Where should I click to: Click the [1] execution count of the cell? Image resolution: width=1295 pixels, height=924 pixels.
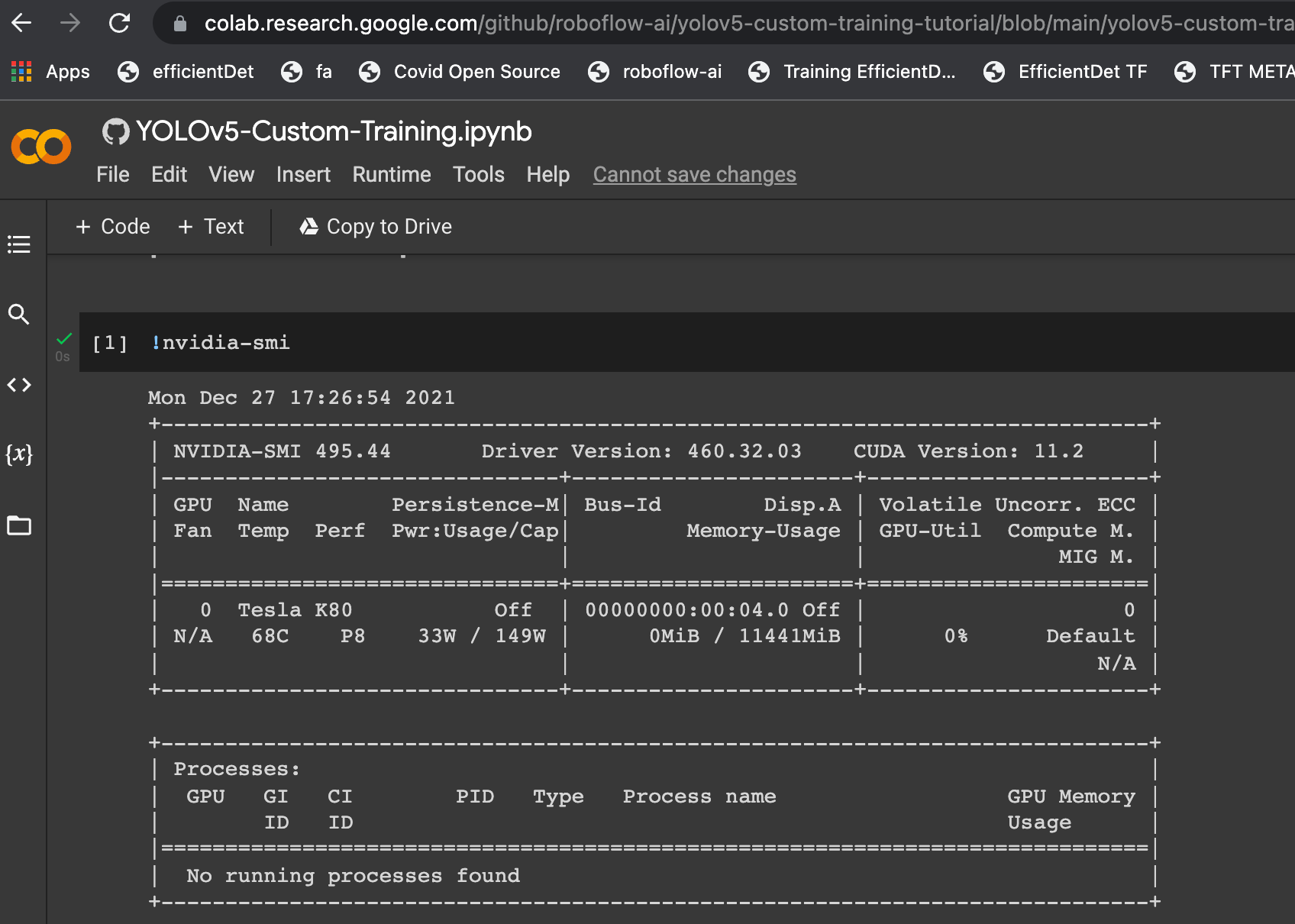point(110,343)
